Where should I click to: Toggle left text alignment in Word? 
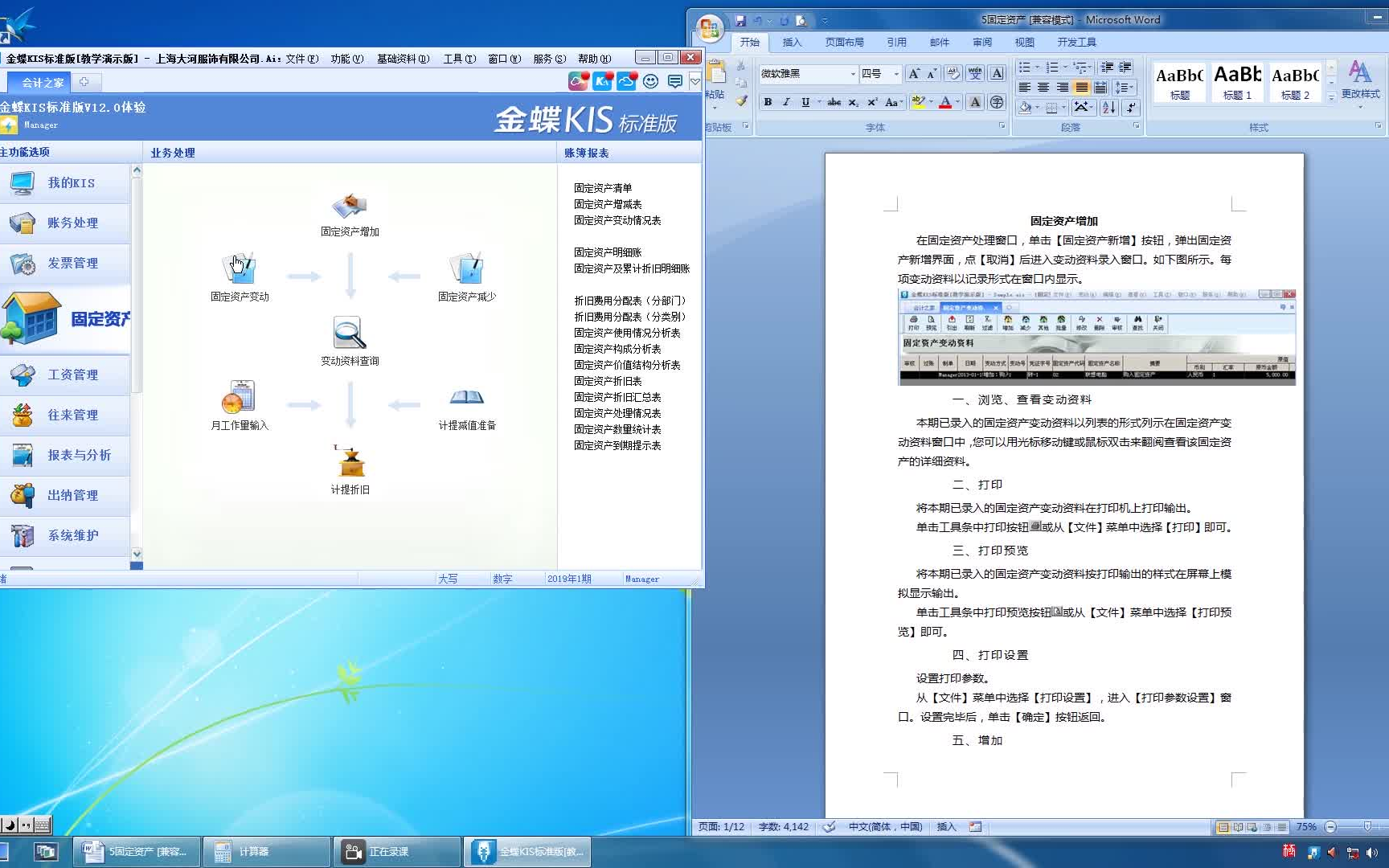[x=1025, y=88]
